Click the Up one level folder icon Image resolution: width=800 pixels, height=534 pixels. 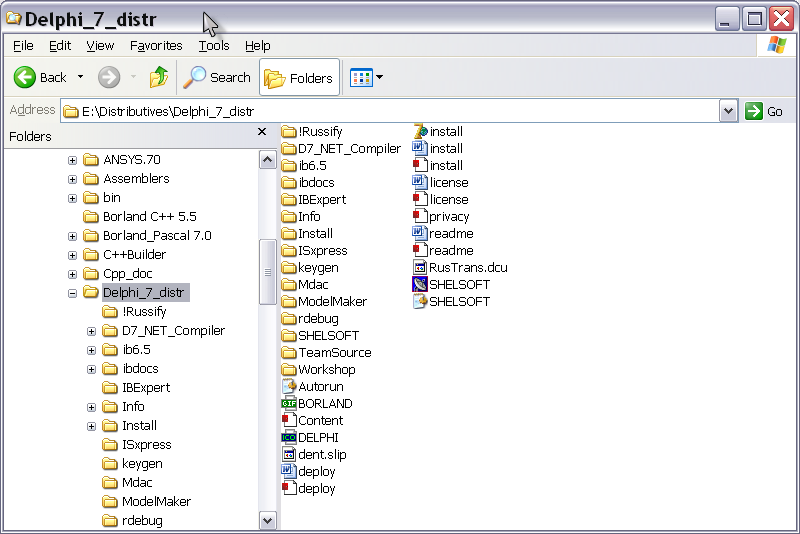[159, 78]
